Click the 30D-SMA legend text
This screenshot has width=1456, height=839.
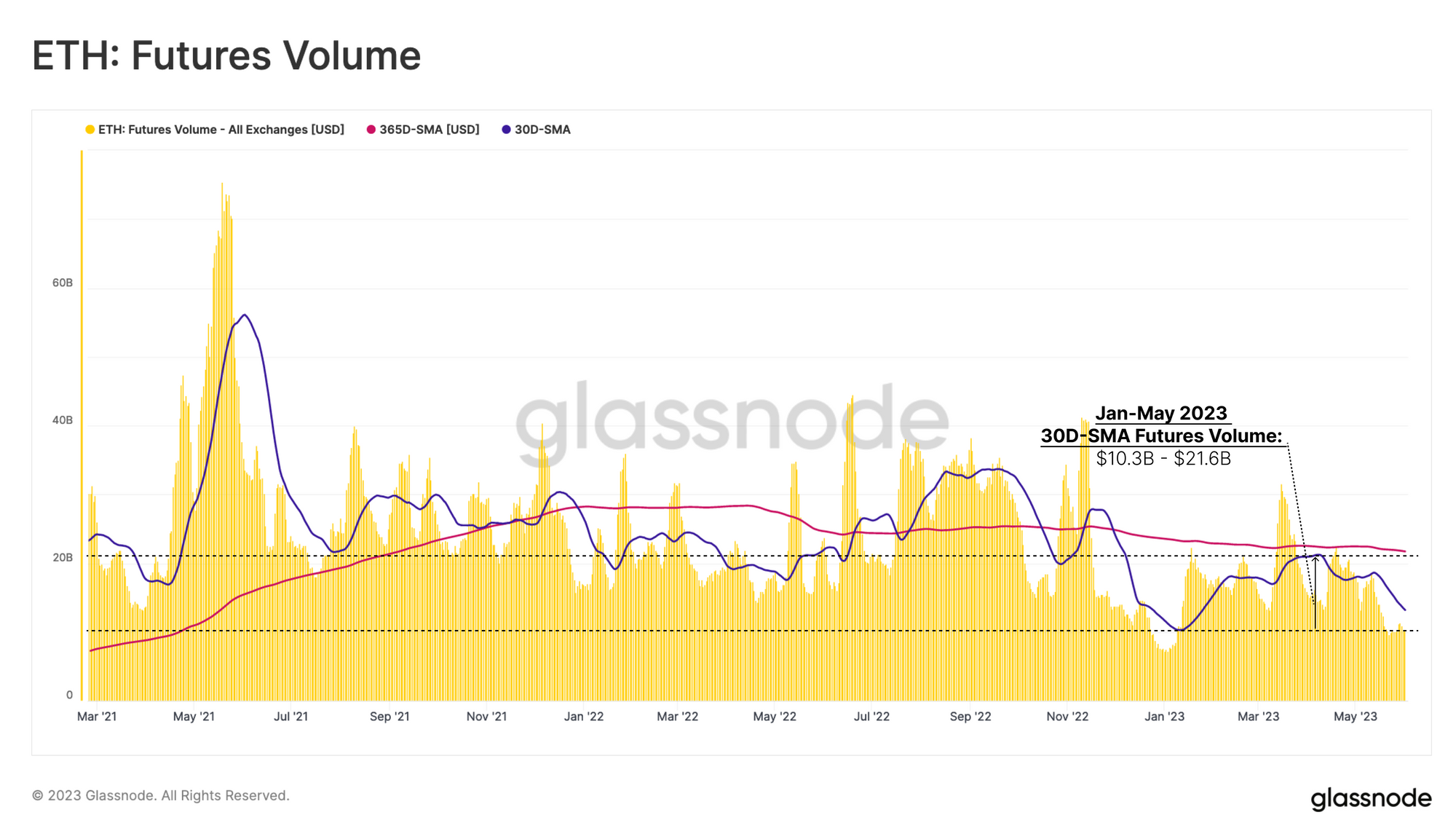click(x=542, y=130)
